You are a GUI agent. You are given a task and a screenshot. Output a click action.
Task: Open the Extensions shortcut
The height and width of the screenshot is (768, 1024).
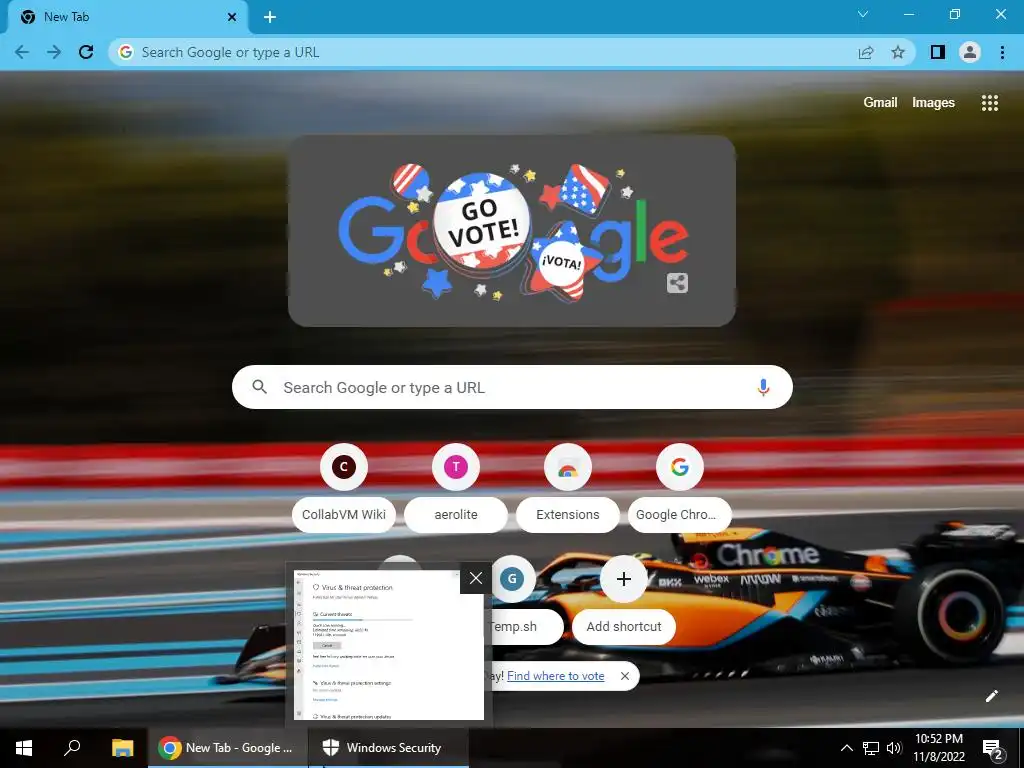[568, 488]
